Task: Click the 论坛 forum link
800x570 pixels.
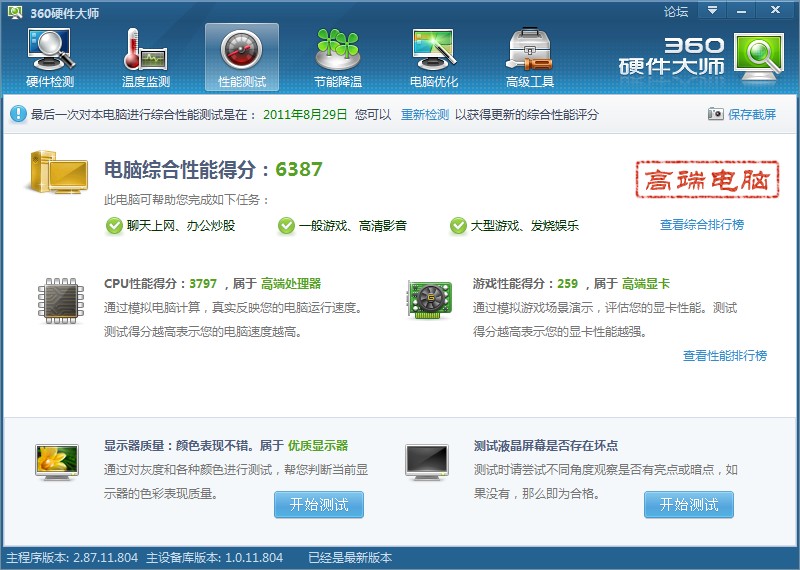Action: click(x=676, y=11)
